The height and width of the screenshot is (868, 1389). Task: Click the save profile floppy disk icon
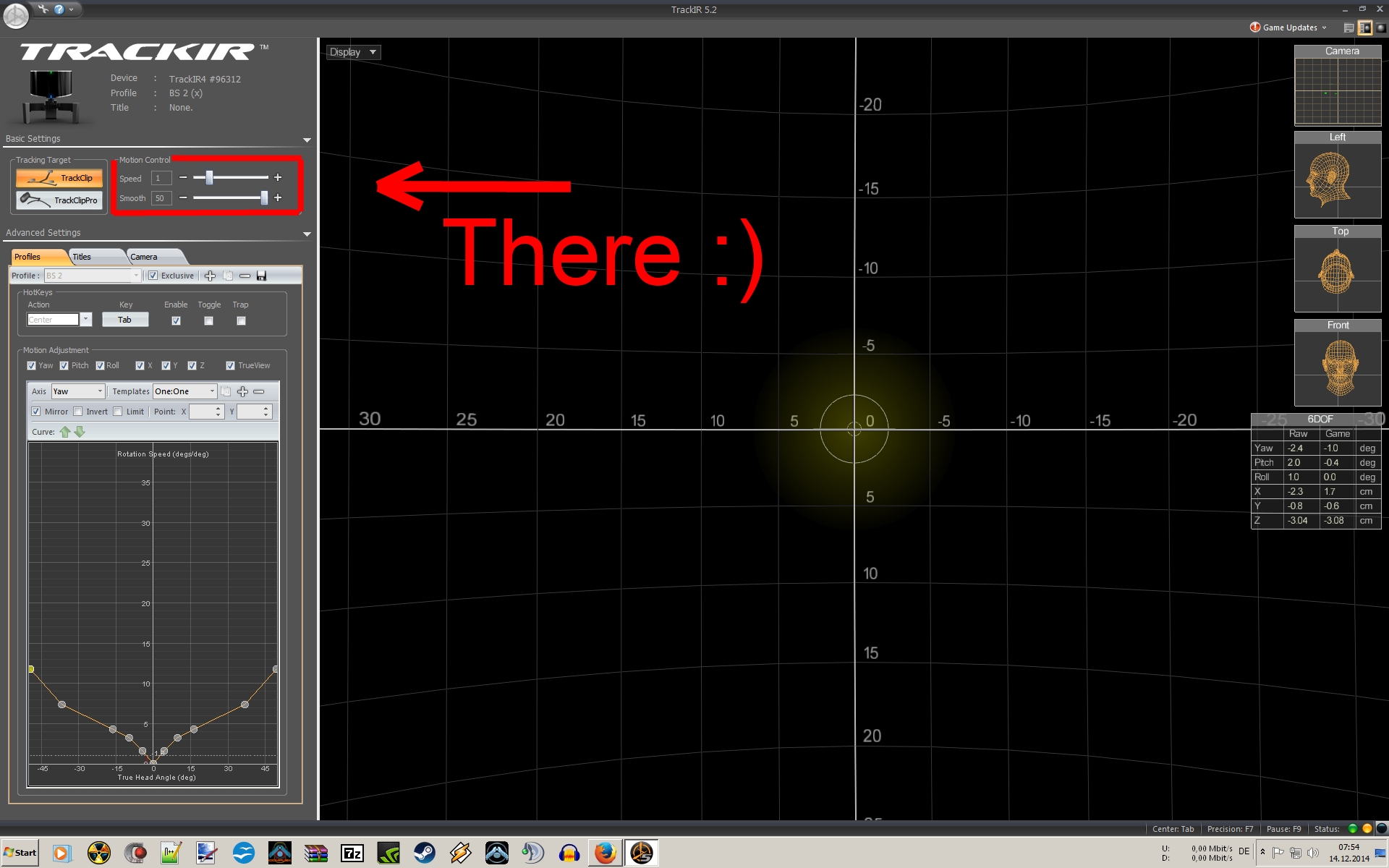(261, 276)
